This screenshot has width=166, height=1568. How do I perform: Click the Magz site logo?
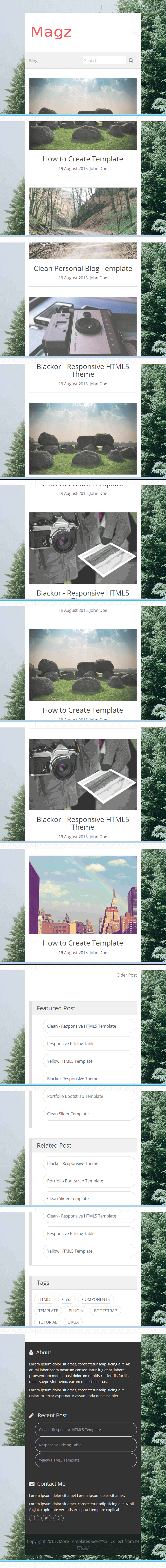[x=51, y=32]
